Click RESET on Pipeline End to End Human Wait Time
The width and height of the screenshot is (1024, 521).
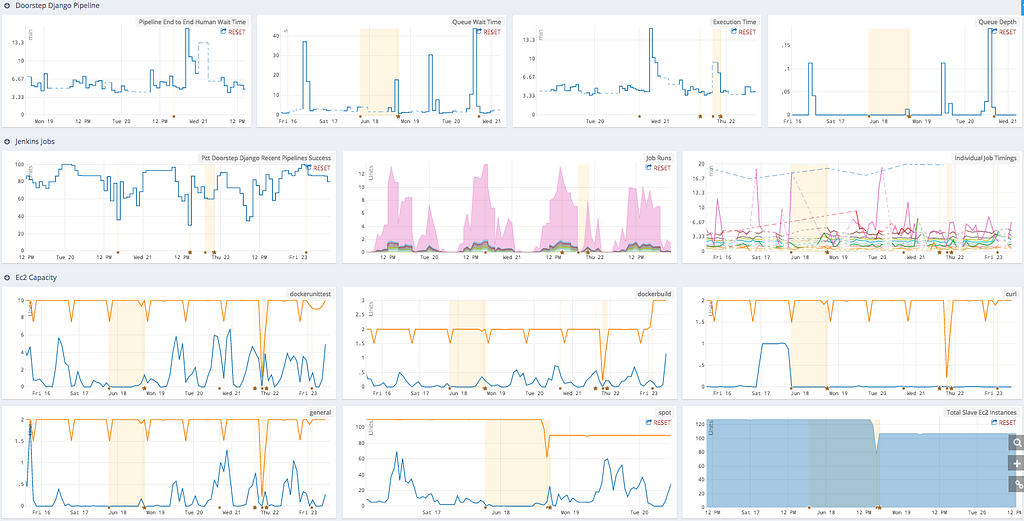click(237, 31)
